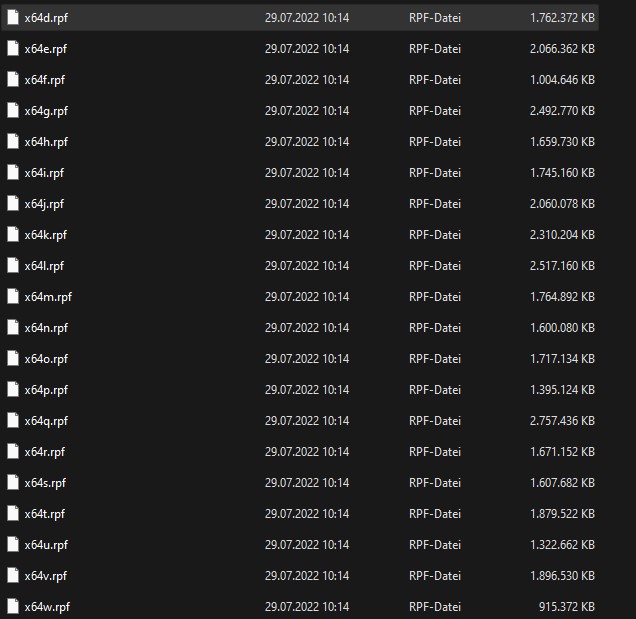
Task: Click the file icon of x64r.rpf
Action: (13, 451)
